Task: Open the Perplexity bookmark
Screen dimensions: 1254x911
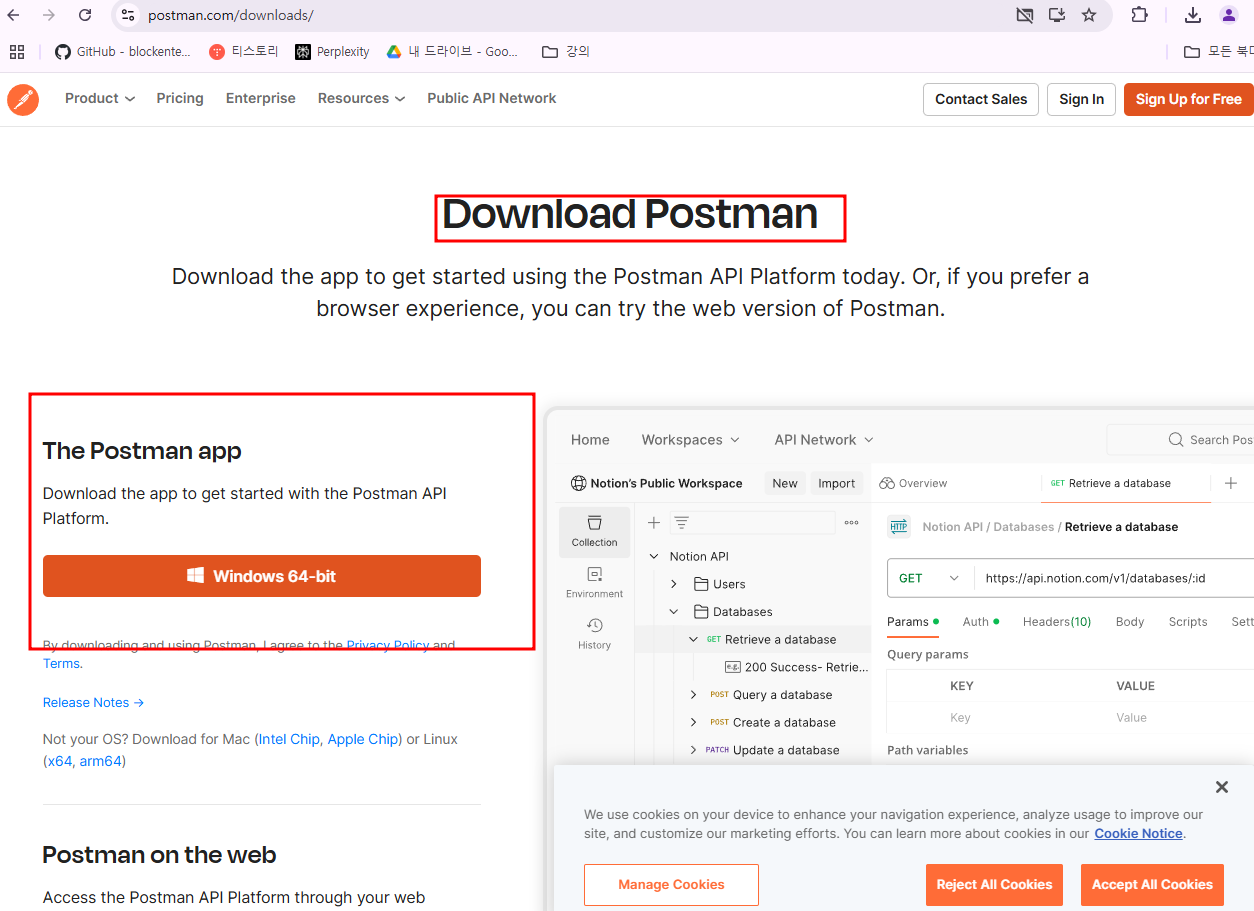Action: (x=332, y=52)
